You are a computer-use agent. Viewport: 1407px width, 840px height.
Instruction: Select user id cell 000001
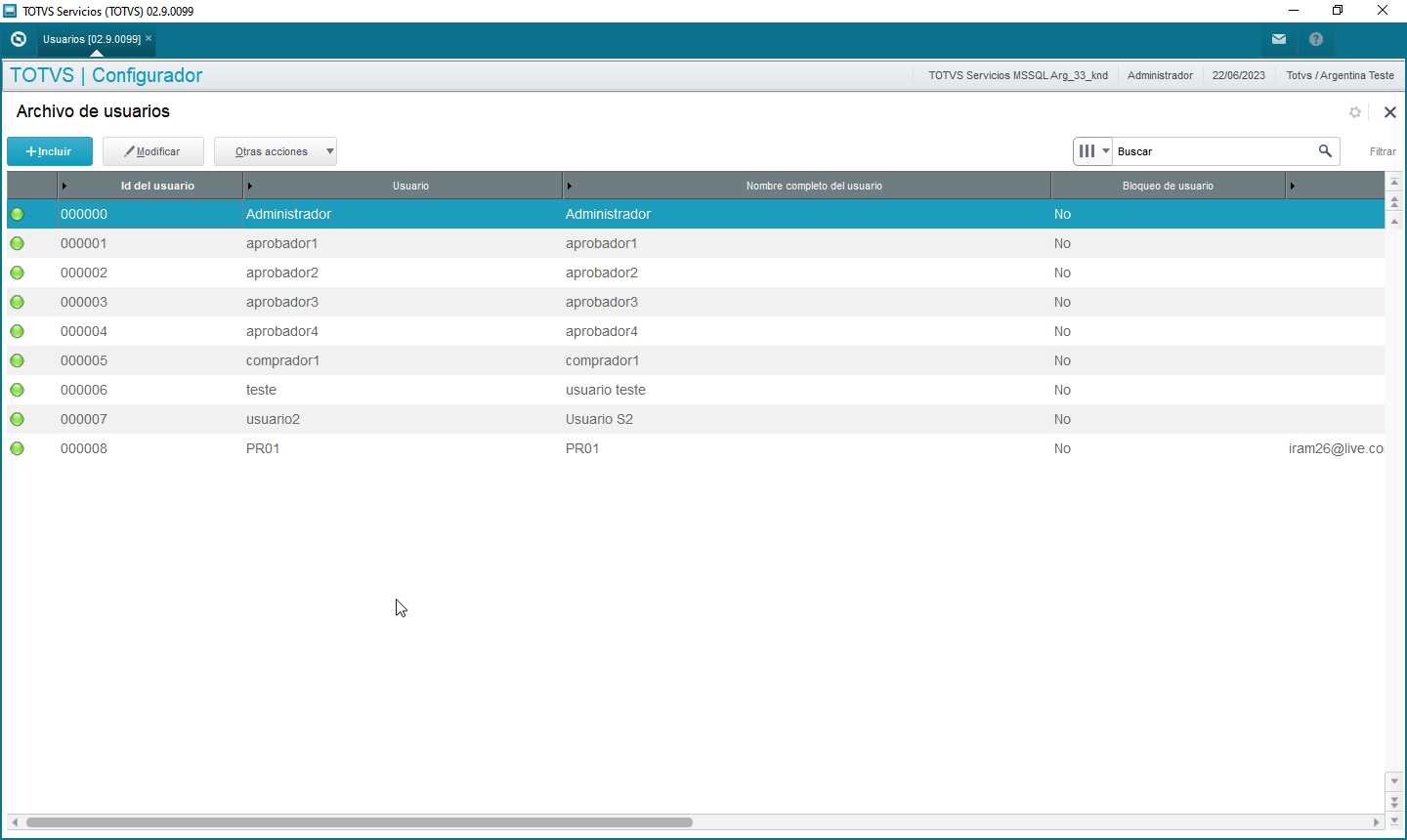(150, 243)
